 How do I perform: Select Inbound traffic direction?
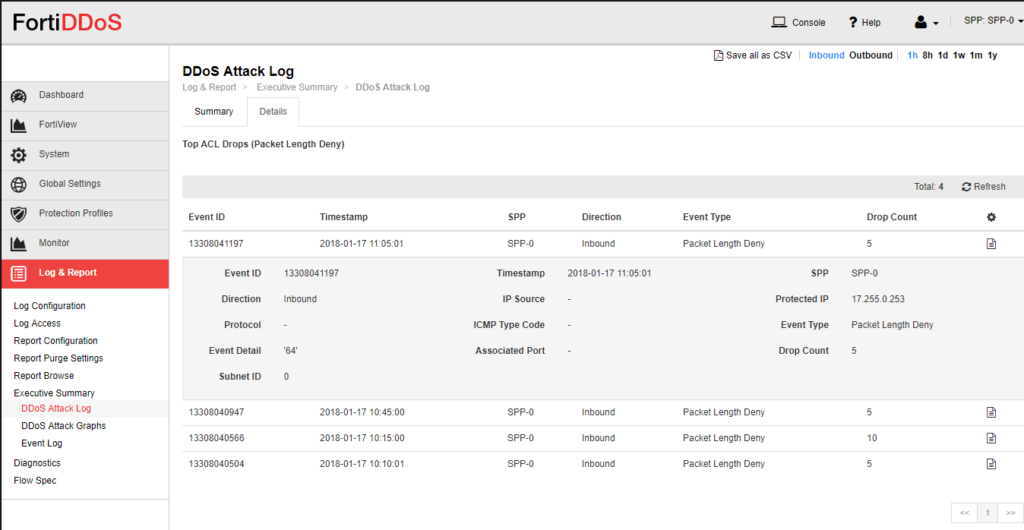coord(826,56)
